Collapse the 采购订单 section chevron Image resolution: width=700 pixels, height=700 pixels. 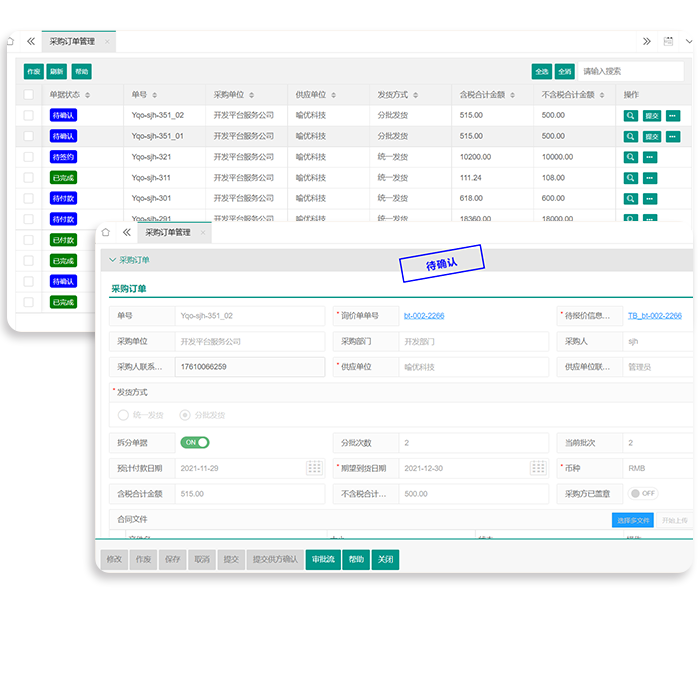click(112, 260)
